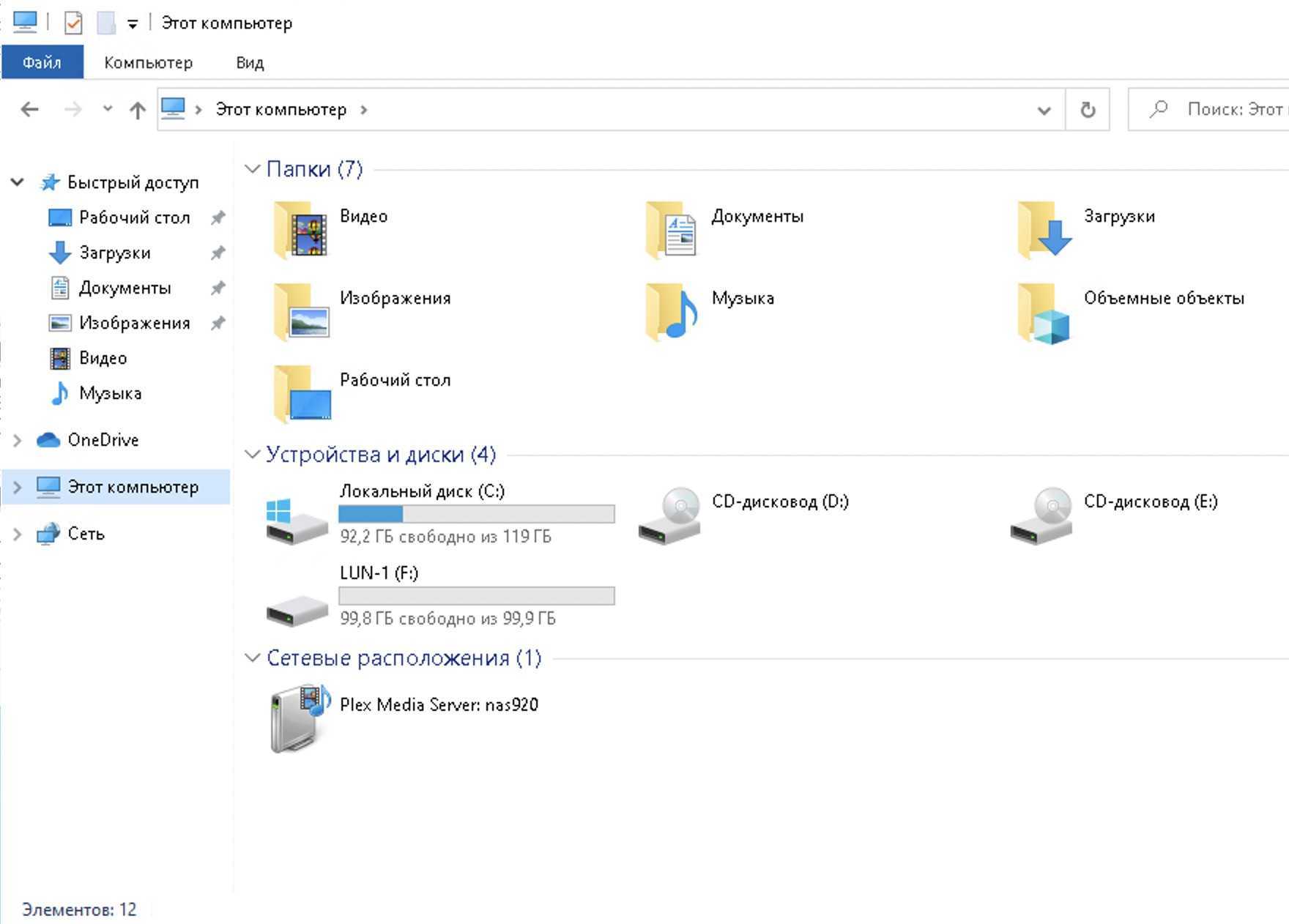The height and width of the screenshot is (924, 1289).
Task: Switch to the Вид ribbon tab
Action: [250, 62]
